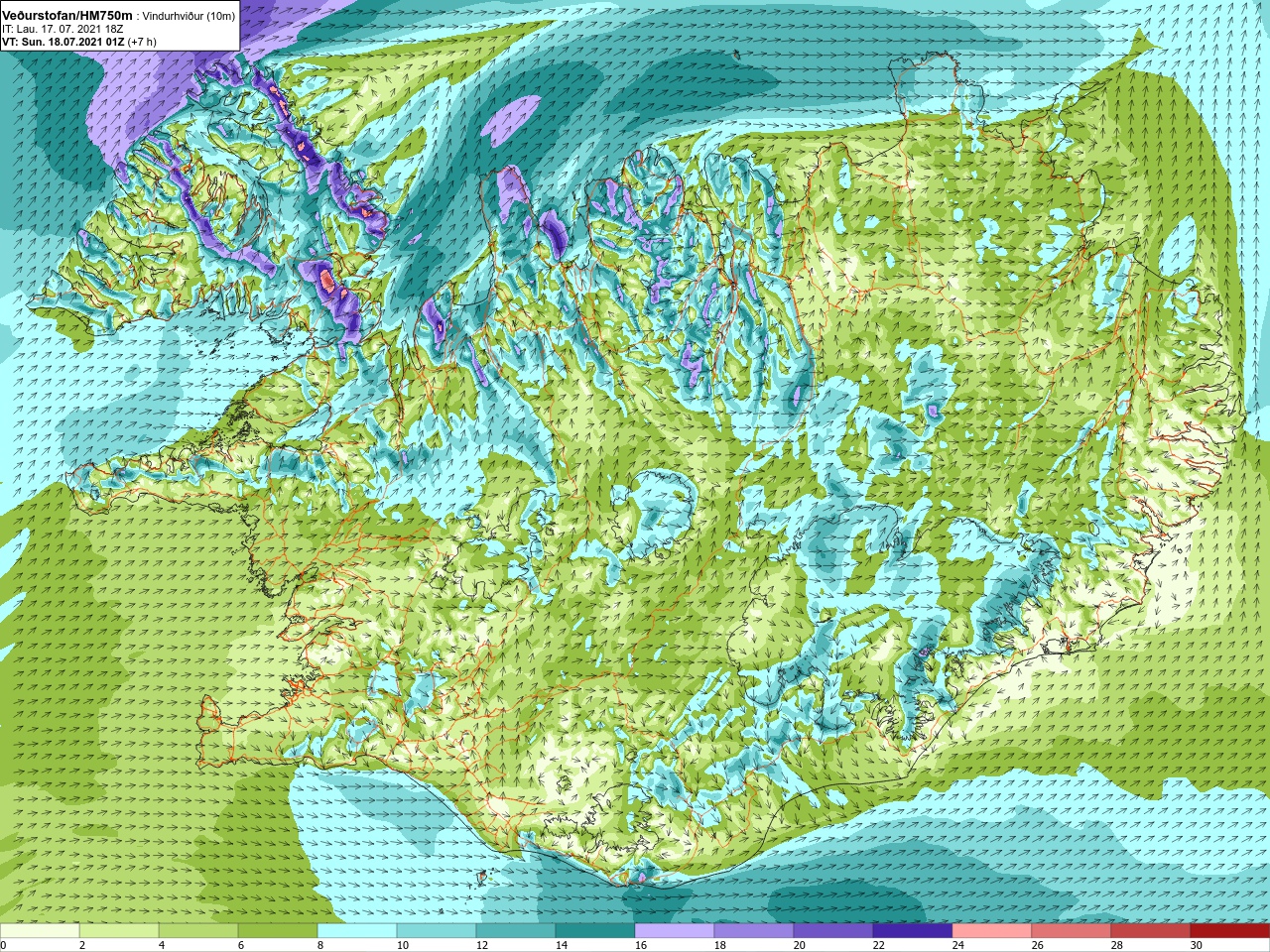This screenshot has width=1270, height=952.
Task: Click the teal 12–14 legend swatch
Action: pyautogui.click(x=516, y=930)
